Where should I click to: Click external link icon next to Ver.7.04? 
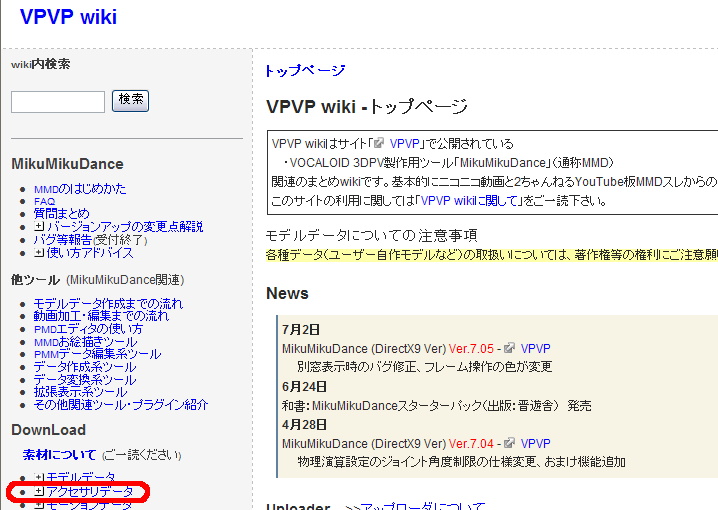(x=509, y=443)
